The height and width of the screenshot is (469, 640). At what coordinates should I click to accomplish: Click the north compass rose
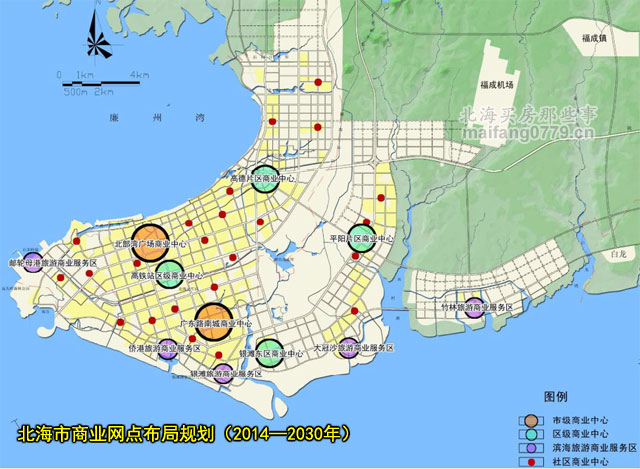98,42
